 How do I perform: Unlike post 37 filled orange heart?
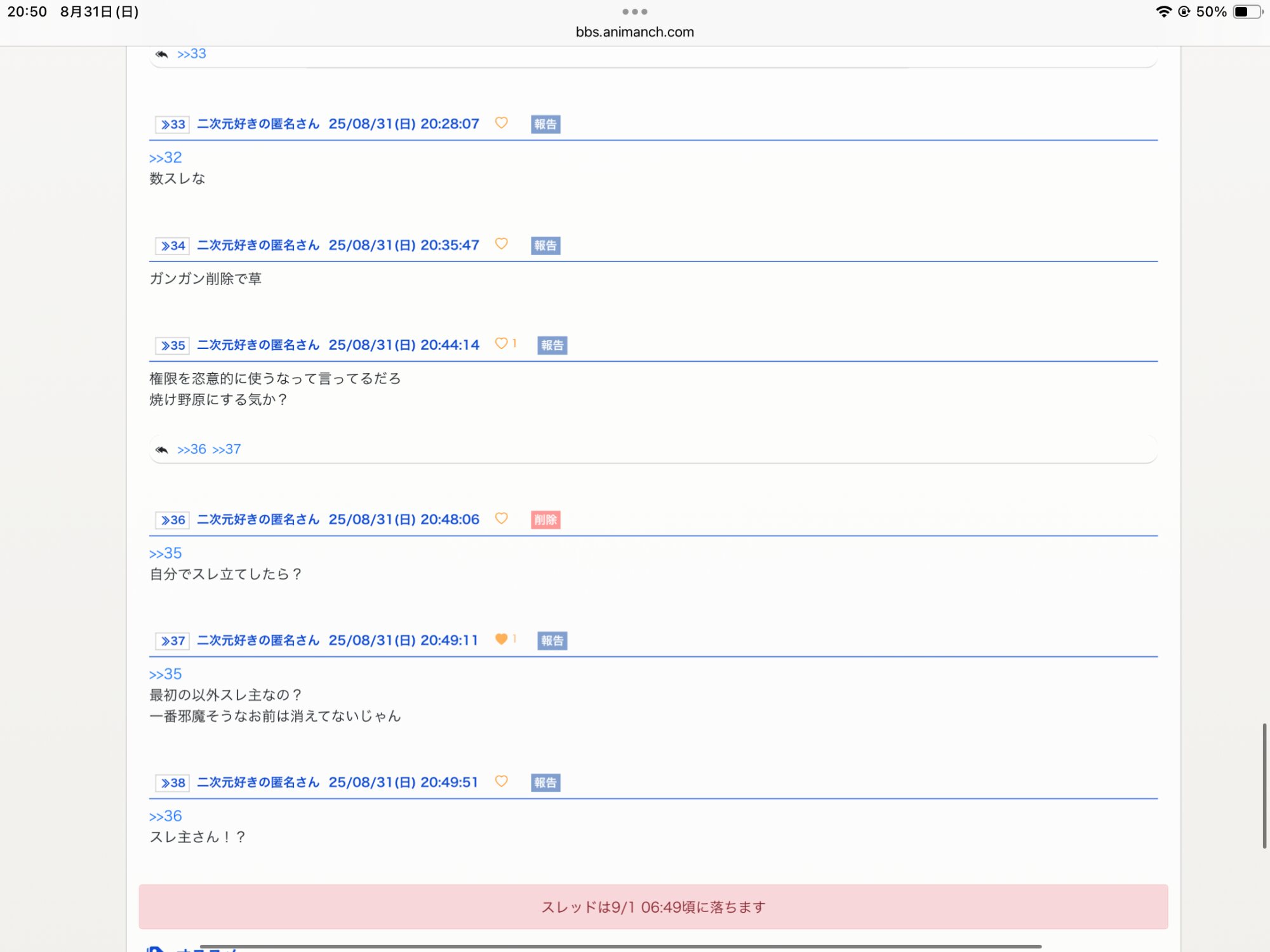501,639
